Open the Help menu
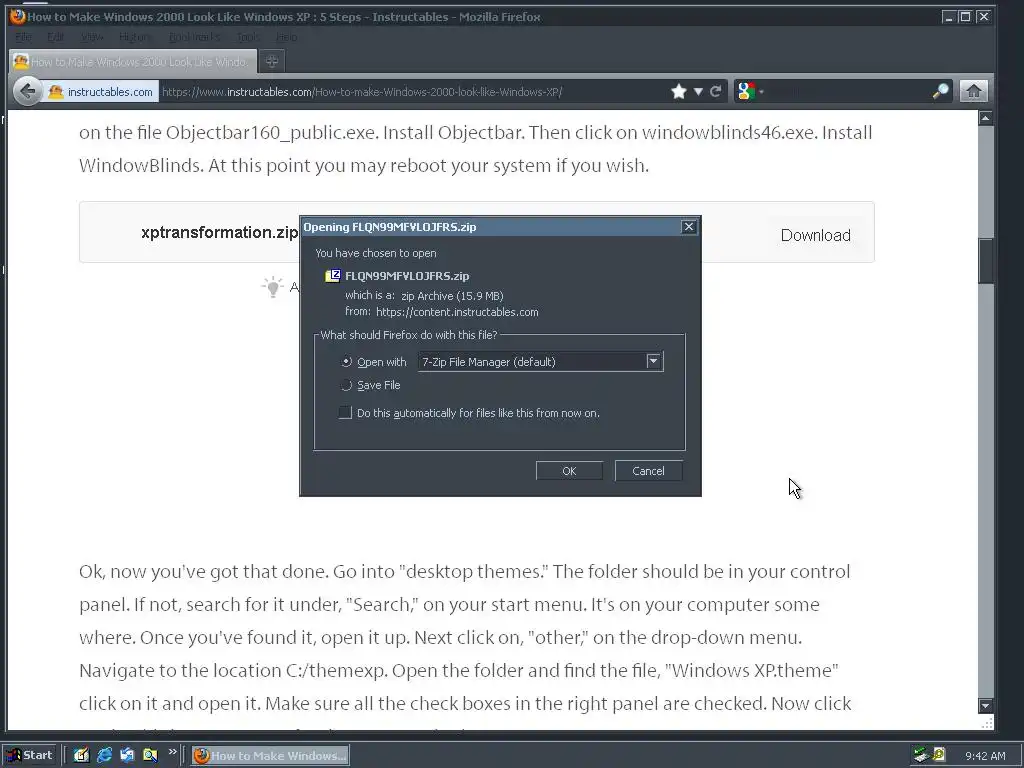The height and width of the screenshot is (768, 1024). pos(286,37)
